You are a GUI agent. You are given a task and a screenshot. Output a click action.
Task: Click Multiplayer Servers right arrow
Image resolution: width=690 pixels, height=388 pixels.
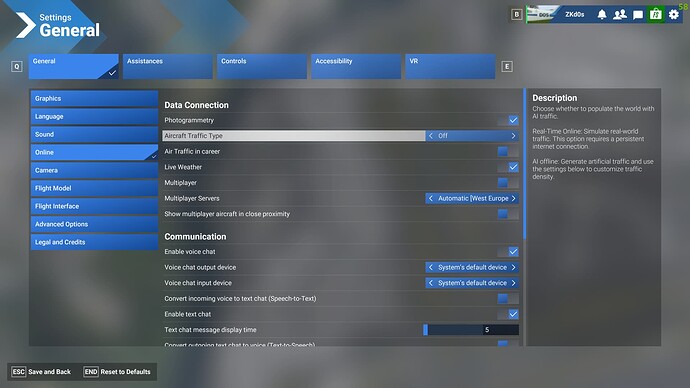(513, 198)
